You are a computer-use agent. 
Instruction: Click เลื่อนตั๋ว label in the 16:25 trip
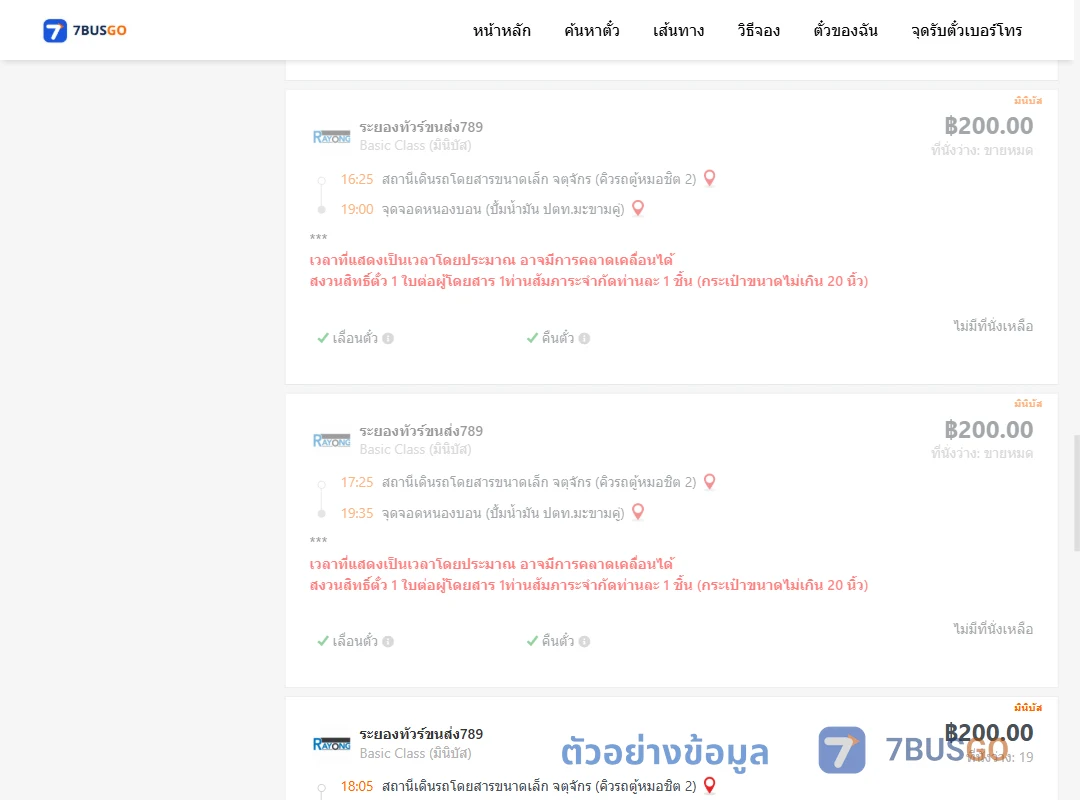[x=355, y=338]
